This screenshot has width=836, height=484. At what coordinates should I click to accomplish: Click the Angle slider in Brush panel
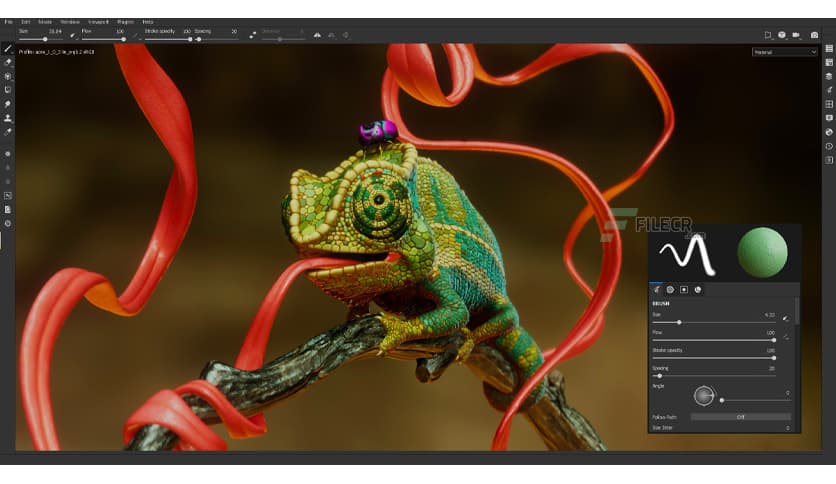coord(755,400)
